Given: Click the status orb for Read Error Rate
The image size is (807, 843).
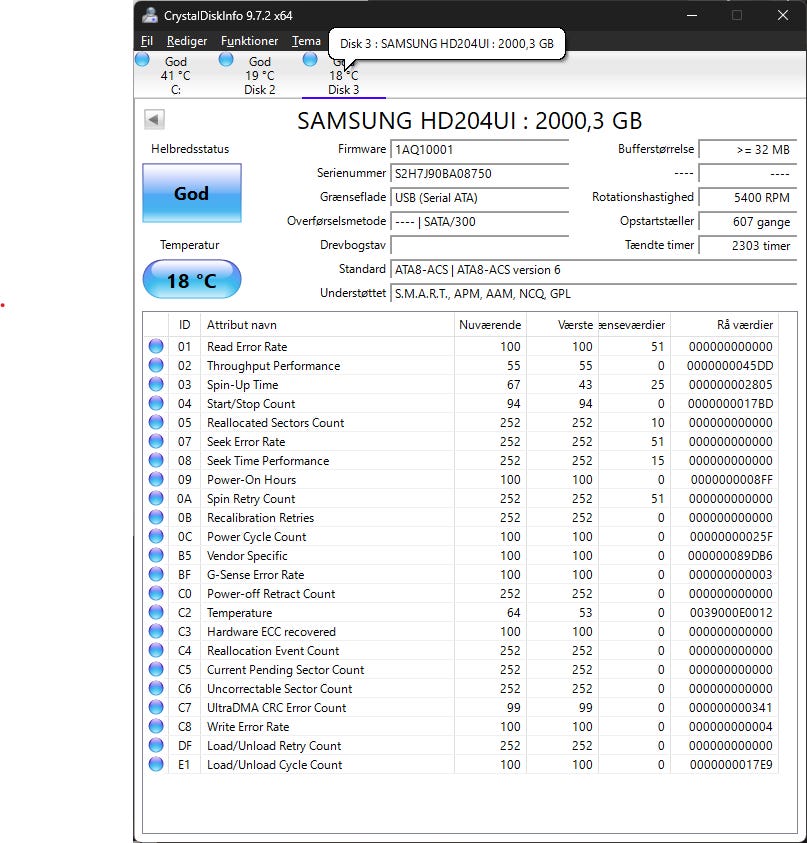Looking at the screenshot, I should click(x=156, y=347).
